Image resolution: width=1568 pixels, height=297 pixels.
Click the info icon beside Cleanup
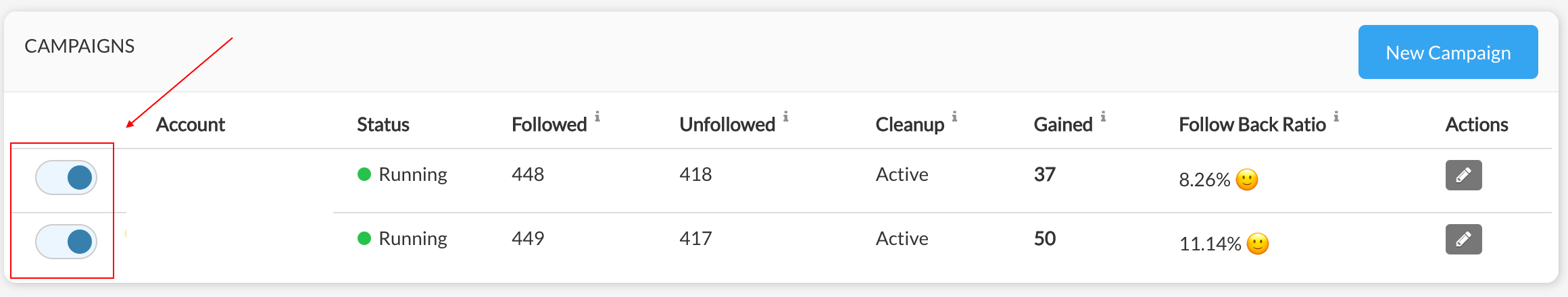954,117
